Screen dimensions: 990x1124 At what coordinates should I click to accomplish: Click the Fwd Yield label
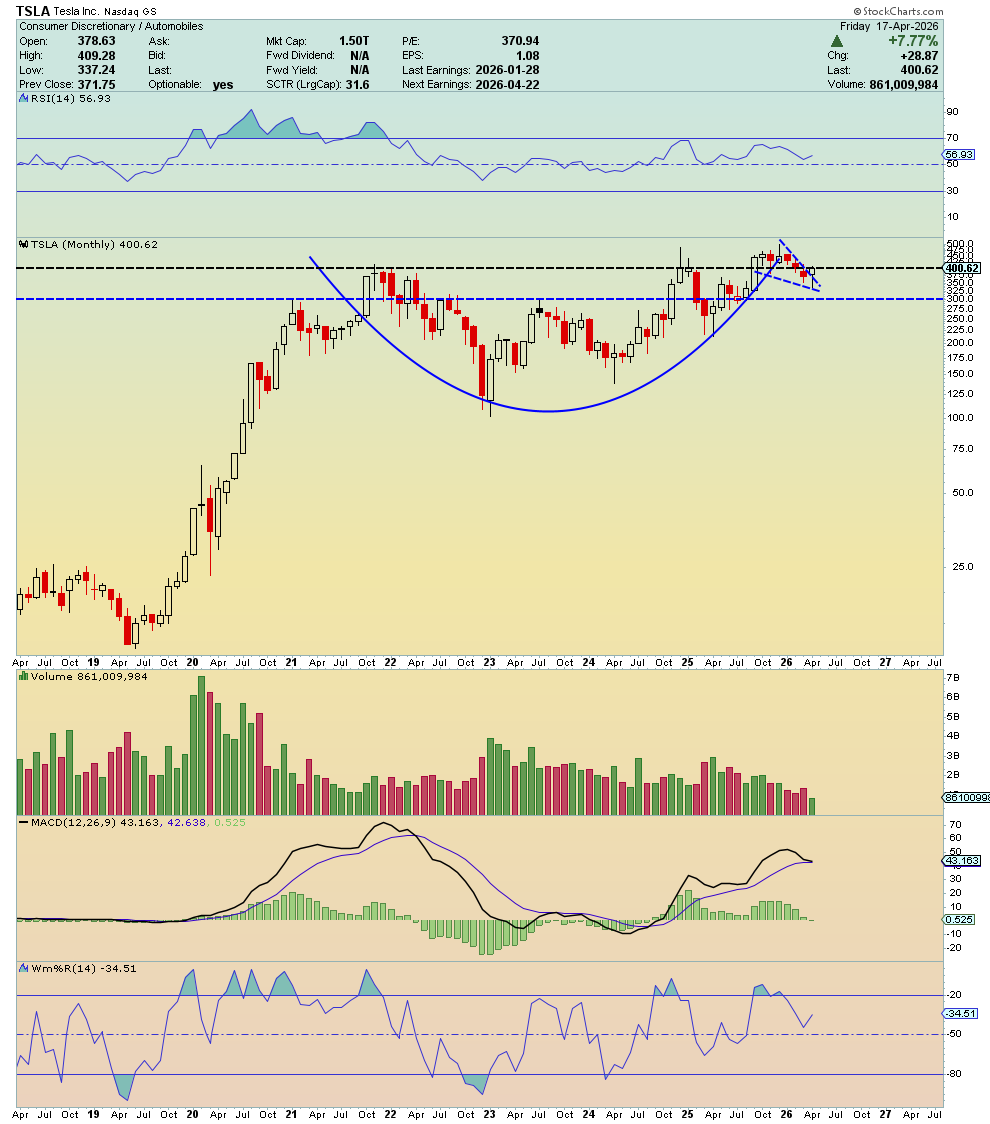pyautogui.click(x=292, y=70)
